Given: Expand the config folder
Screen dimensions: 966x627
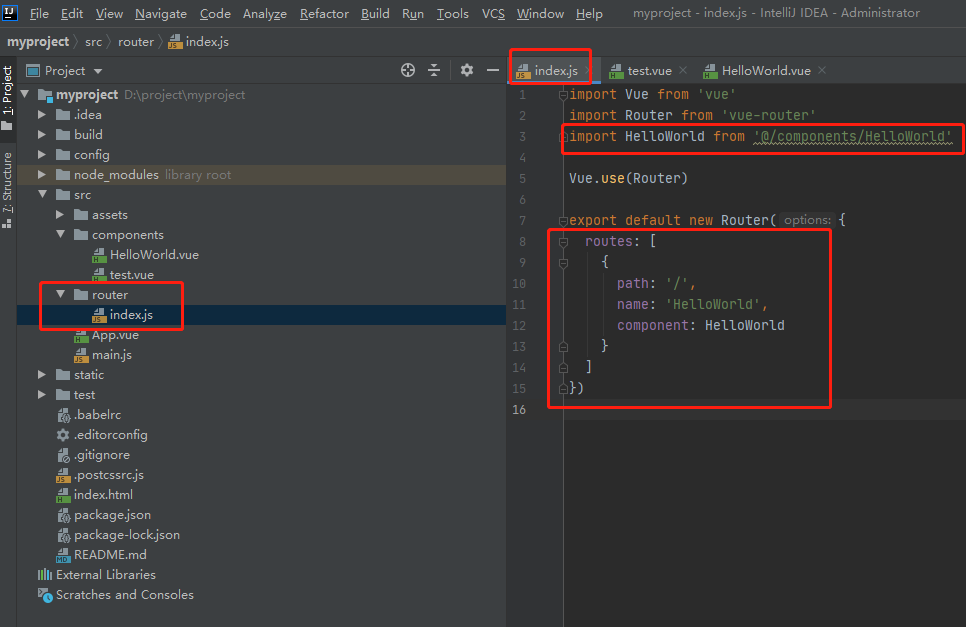Looking at the screenshot, I should tap(42, 155).
